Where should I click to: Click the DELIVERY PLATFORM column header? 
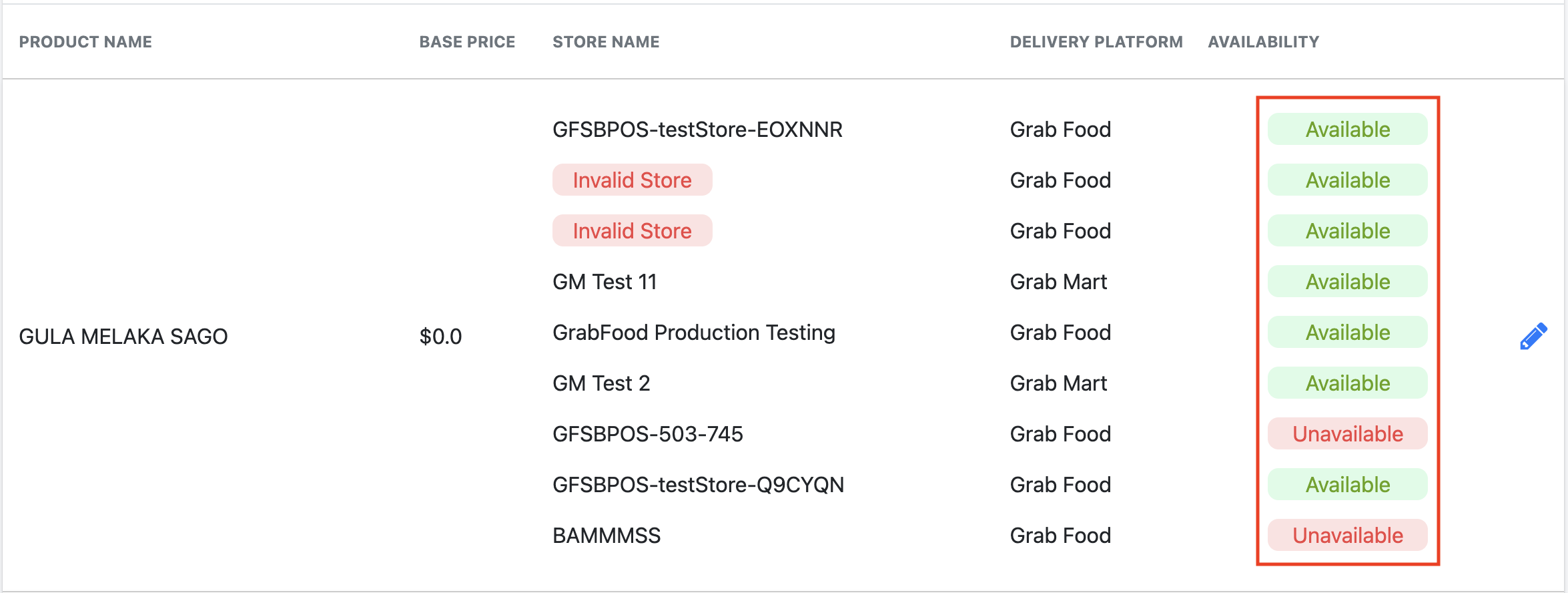point(1096,42)
